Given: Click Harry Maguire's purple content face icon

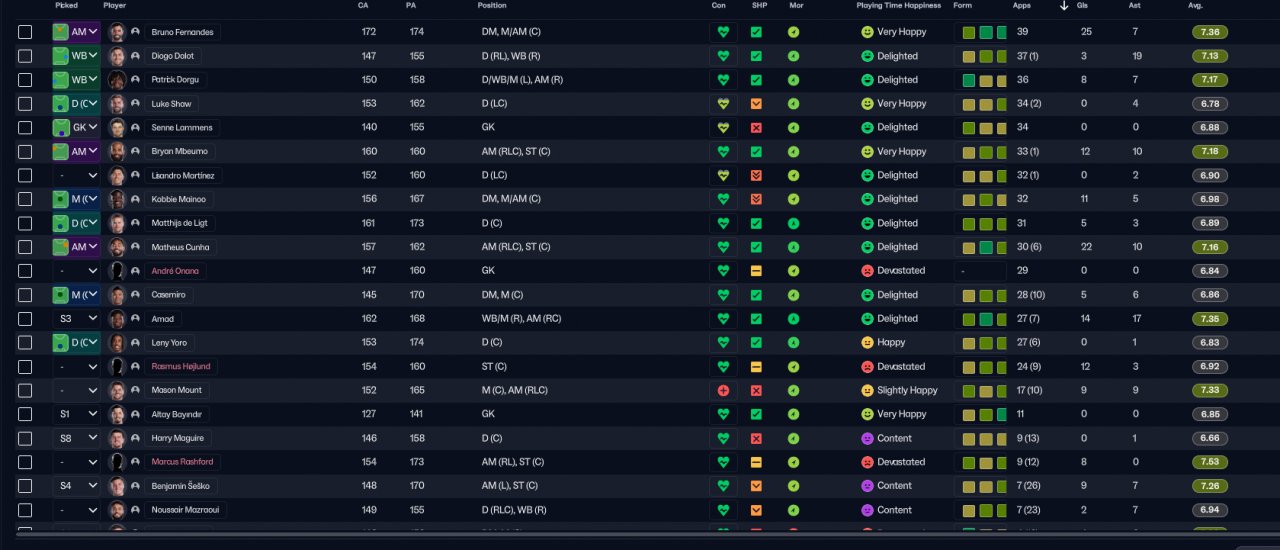Looking at the screenshot, I should tap(867, 439).
